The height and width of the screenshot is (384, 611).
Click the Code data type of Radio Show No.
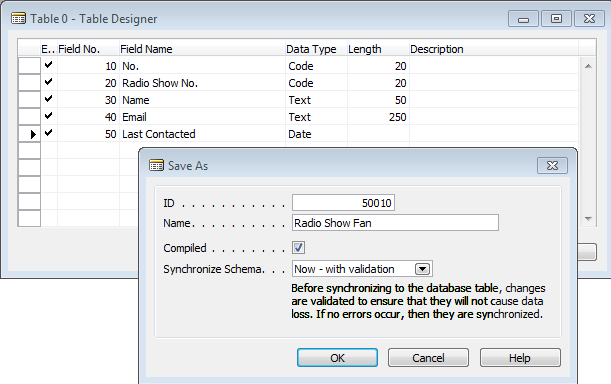[x=316, y=83]
